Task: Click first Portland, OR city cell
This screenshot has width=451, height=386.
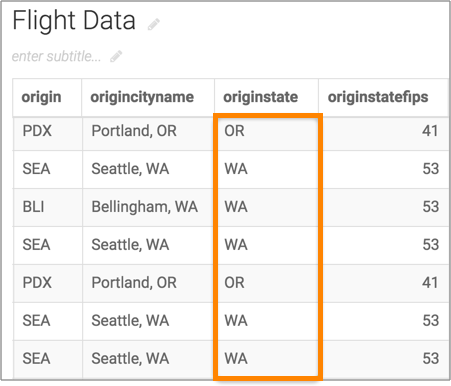Action: (x=134, y=131)
